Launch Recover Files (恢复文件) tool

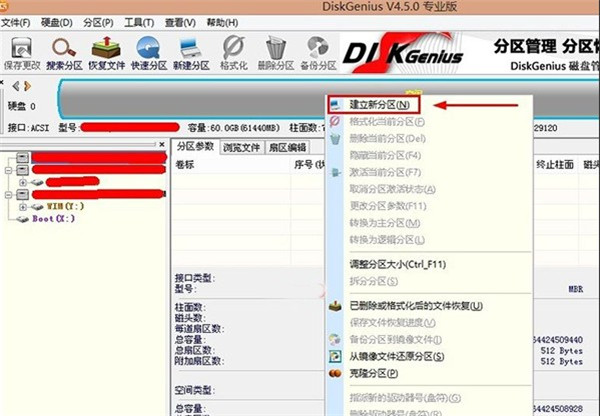106,54
